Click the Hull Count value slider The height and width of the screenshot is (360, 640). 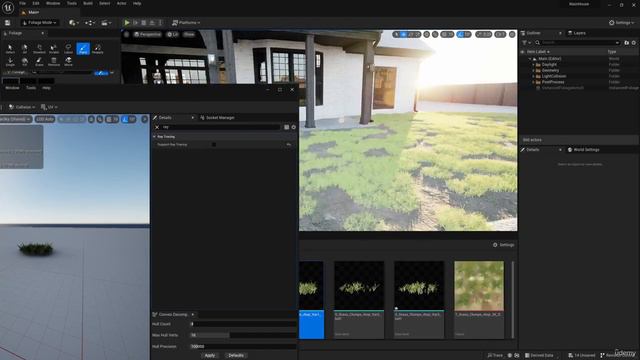243,324
